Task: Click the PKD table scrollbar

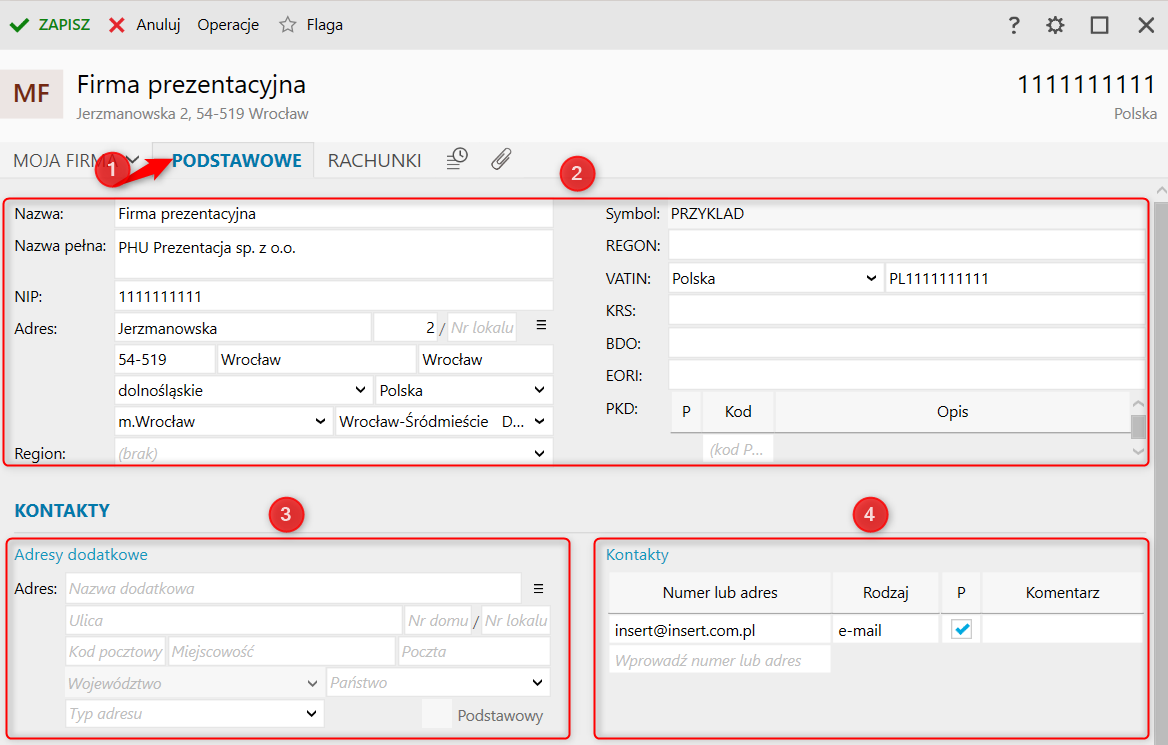Action: (x=1137, y=428)
